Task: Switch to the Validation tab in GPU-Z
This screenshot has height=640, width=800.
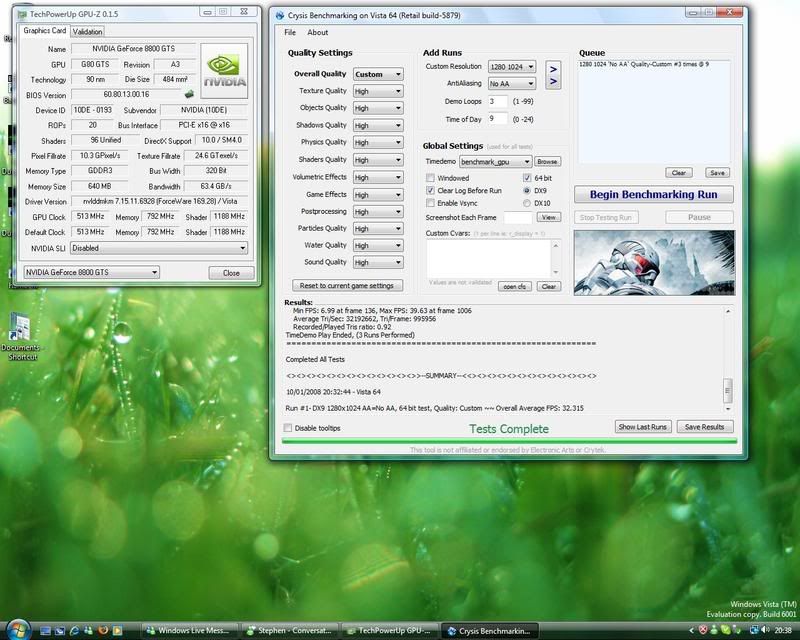Action: 87,32
